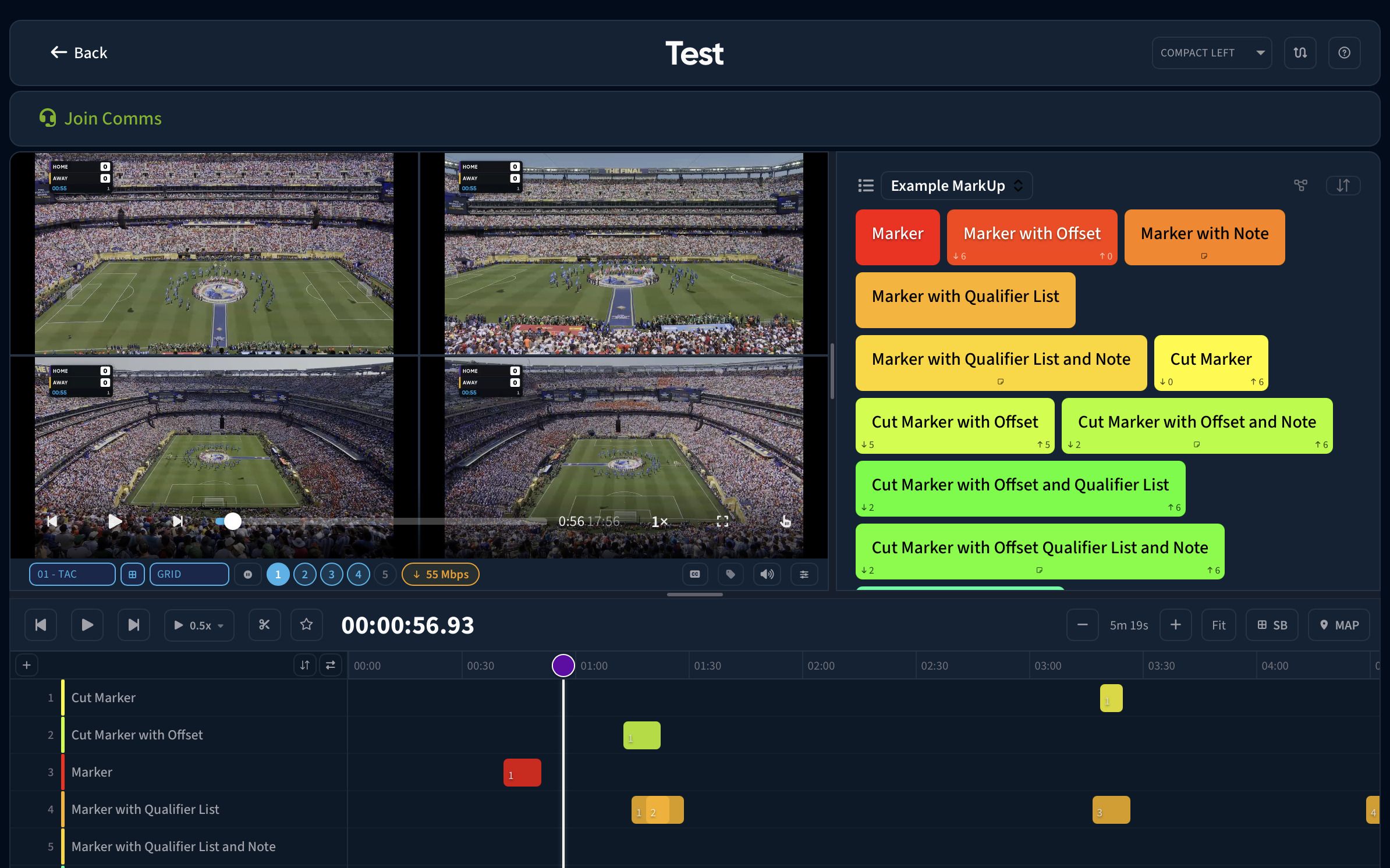Go Back to previous page

point(79,53)
